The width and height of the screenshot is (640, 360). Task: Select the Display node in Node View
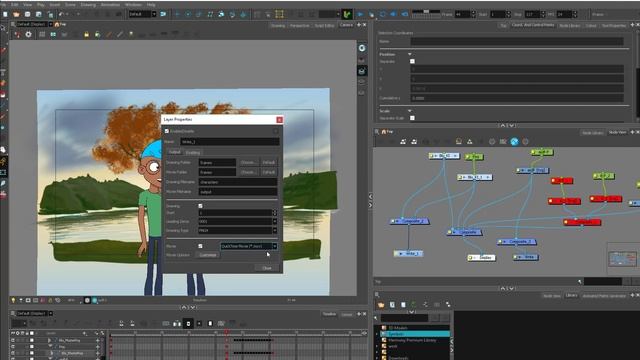pos(481,258)
